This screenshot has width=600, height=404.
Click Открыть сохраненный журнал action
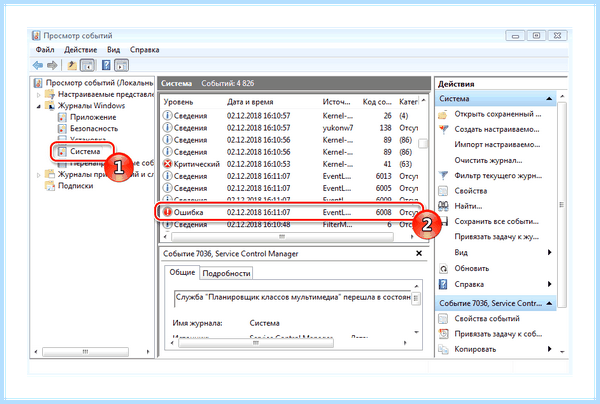pos(497,114)
